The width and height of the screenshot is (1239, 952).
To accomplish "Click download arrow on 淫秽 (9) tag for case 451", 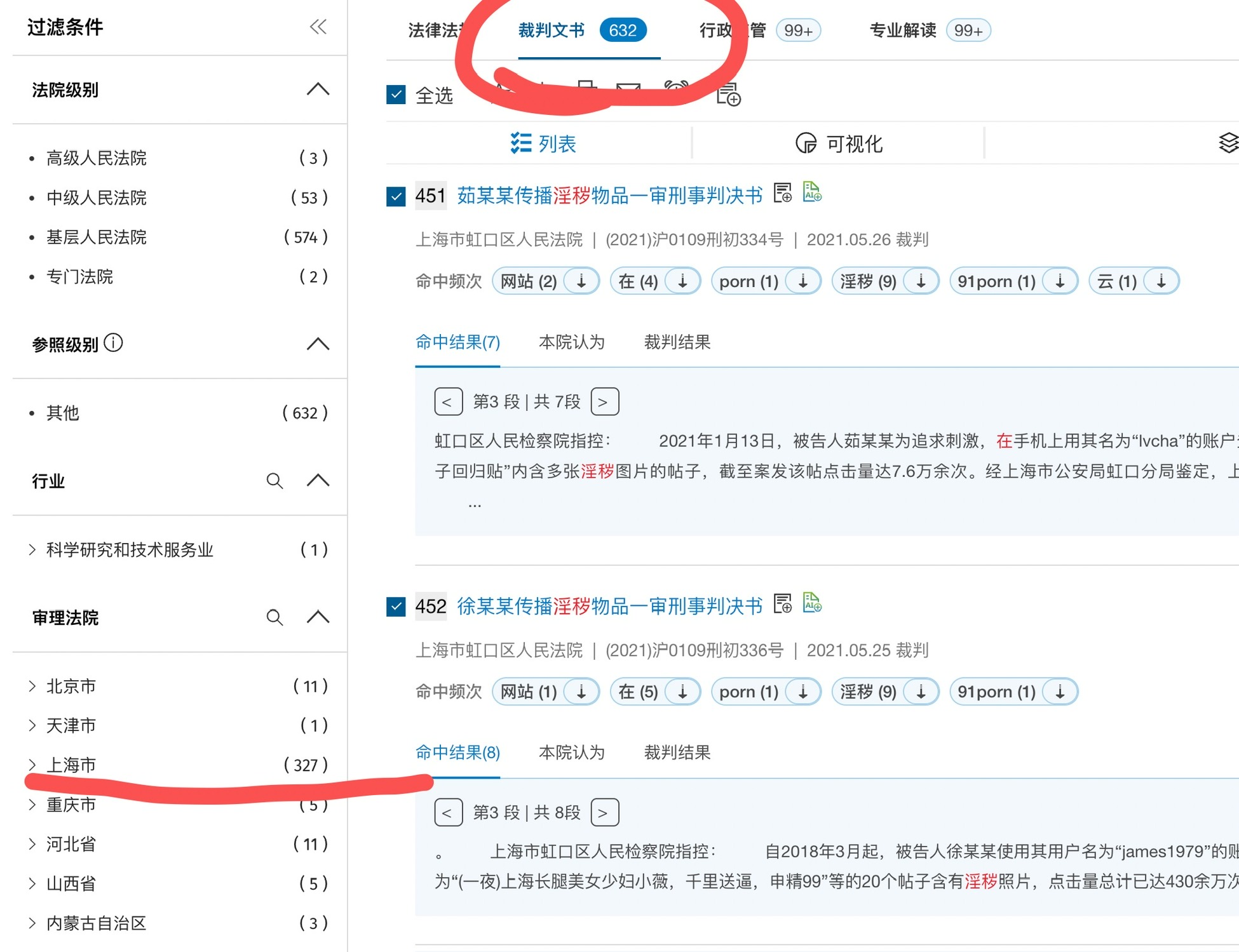I will (921, 281).
